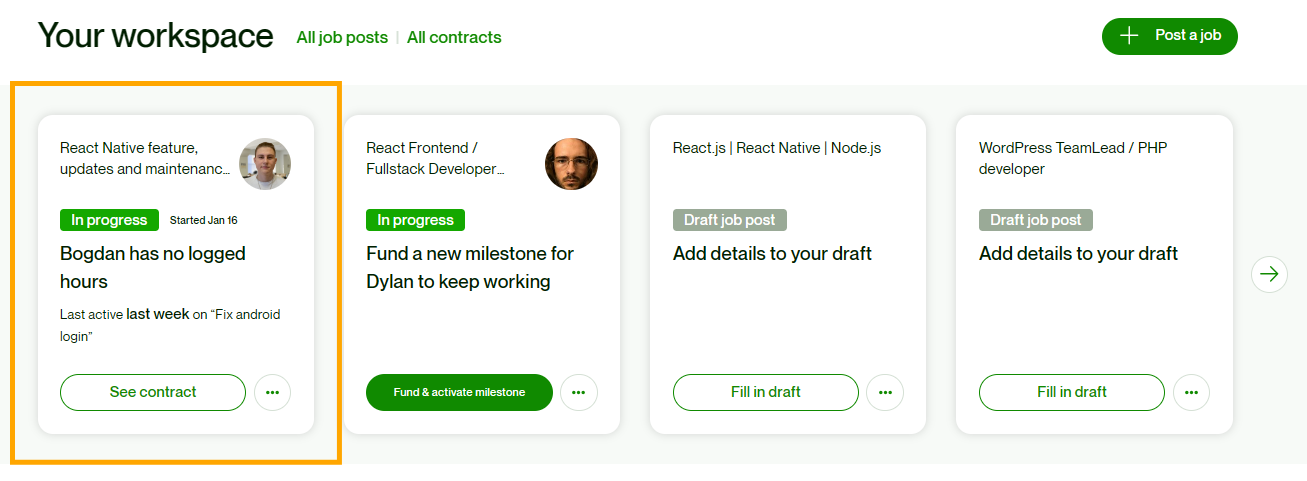The image size is (1307, 481).
Task: Click Dylan's profile photo
Action: point(571,164)
